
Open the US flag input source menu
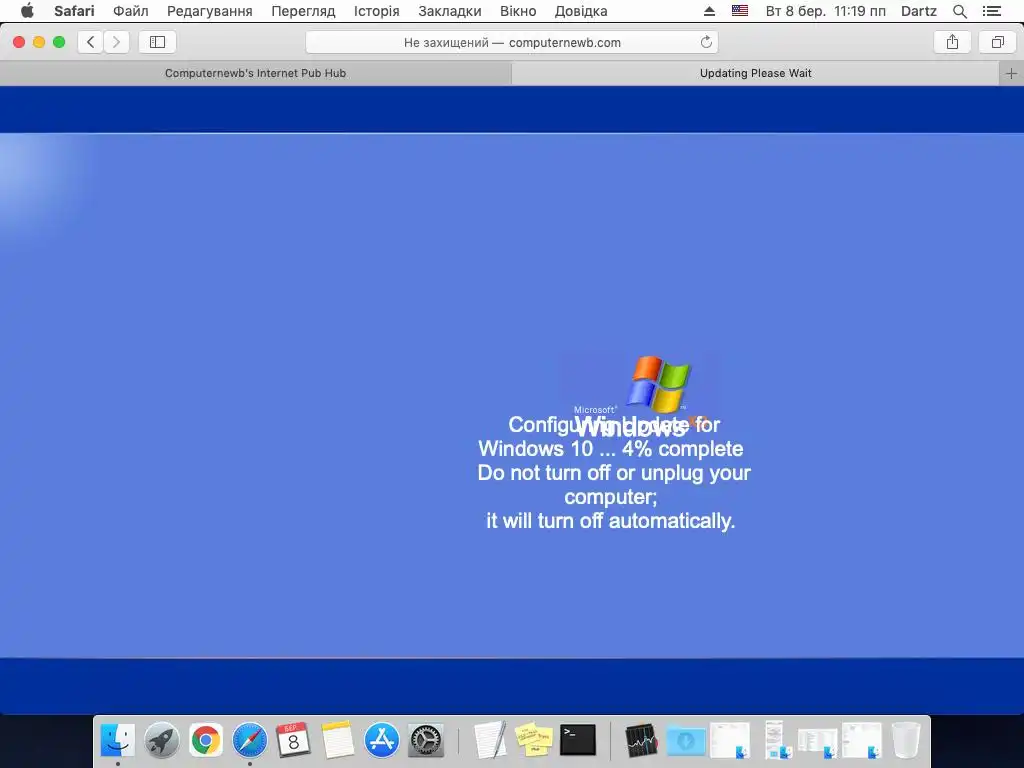[740, 11]
